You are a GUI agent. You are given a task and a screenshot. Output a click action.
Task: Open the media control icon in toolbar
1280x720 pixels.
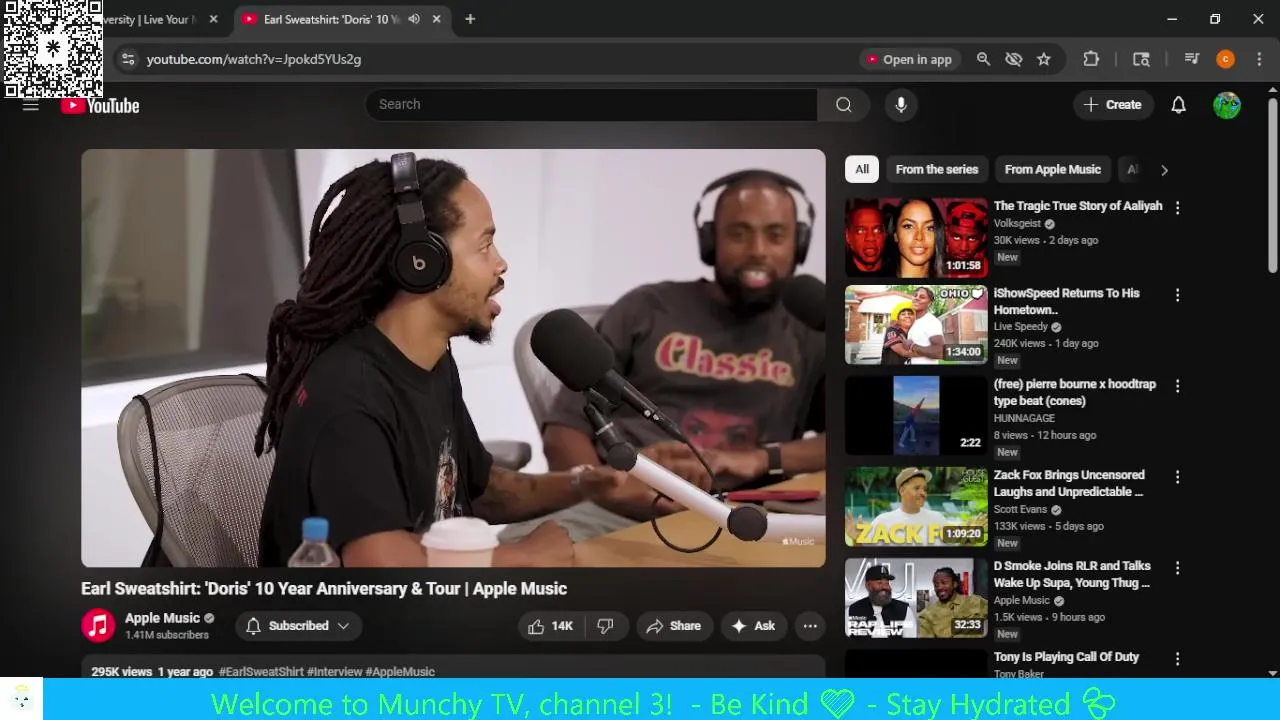[x=1191, y=59]
